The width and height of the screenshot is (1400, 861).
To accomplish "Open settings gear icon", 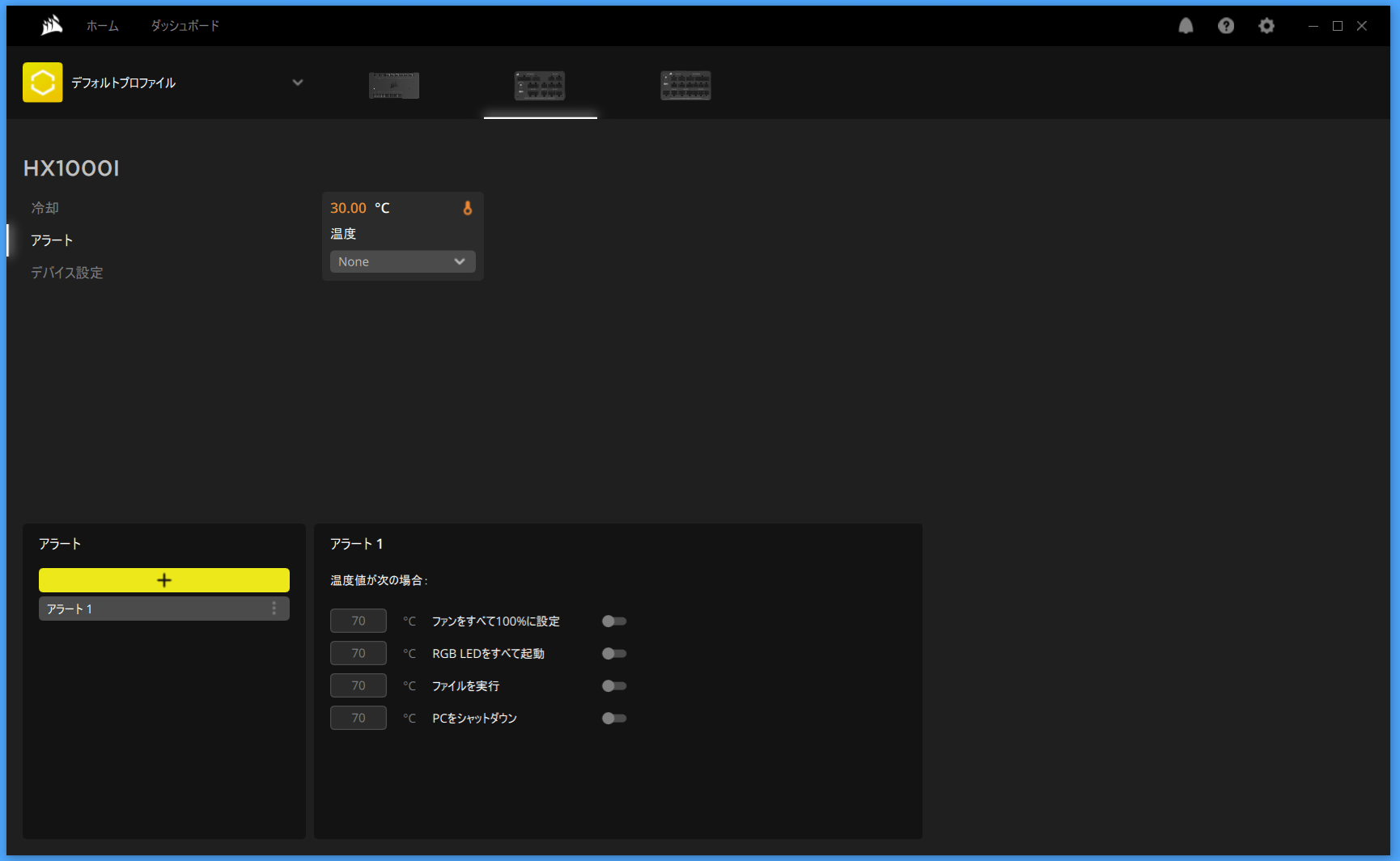I will coord(1266,26).
